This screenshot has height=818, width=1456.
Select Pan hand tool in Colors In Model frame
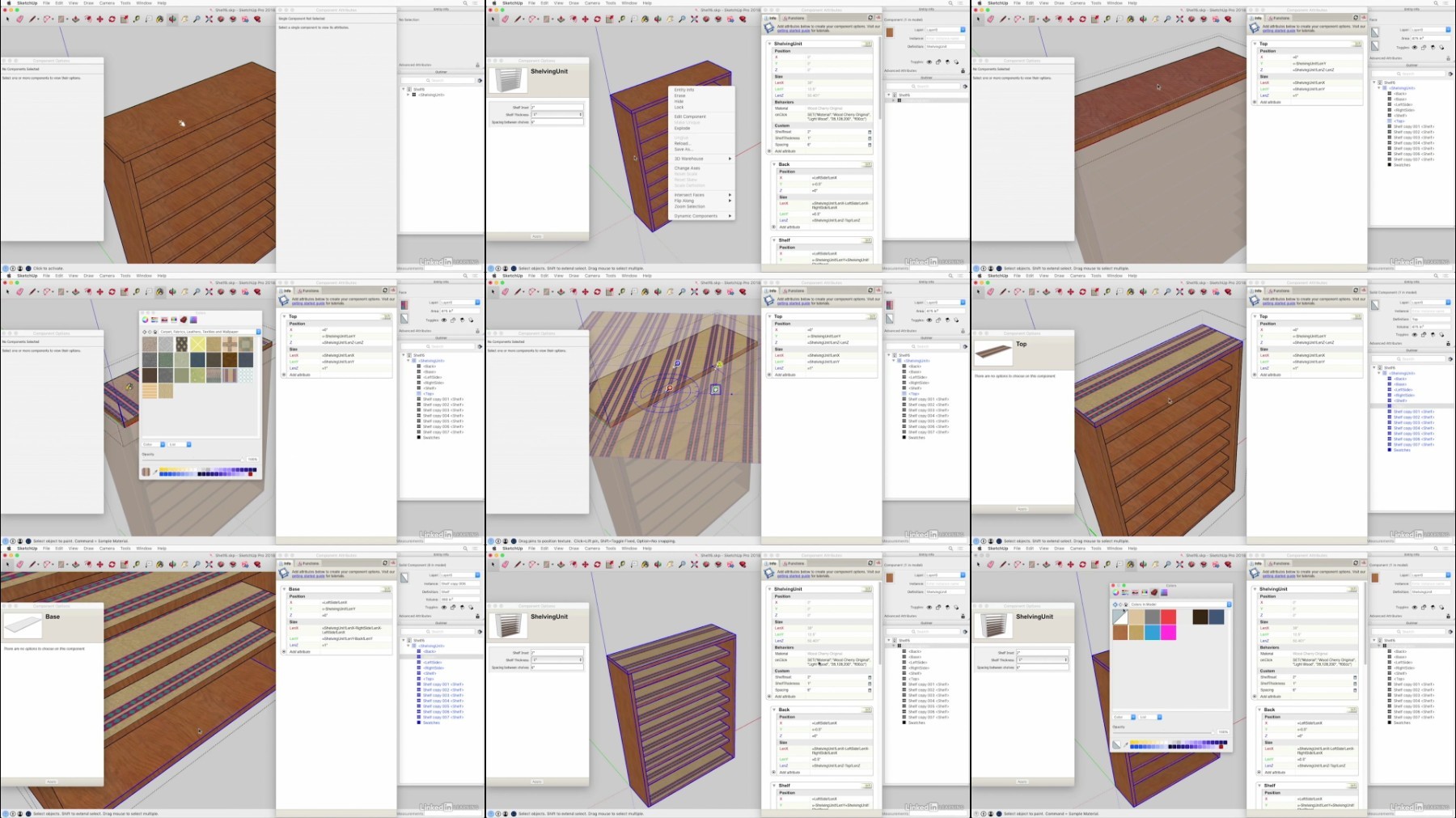[x=1155, y=564]
